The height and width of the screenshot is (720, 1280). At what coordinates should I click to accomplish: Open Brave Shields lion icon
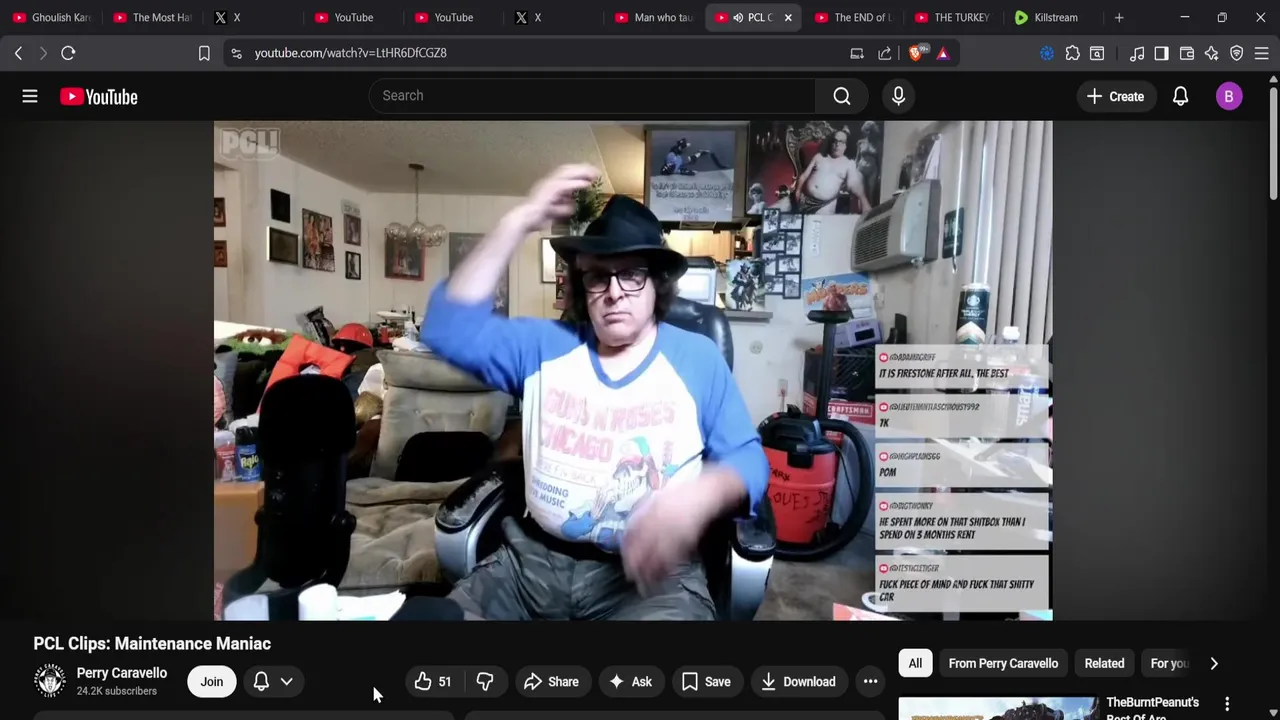(x=915, y=53)
